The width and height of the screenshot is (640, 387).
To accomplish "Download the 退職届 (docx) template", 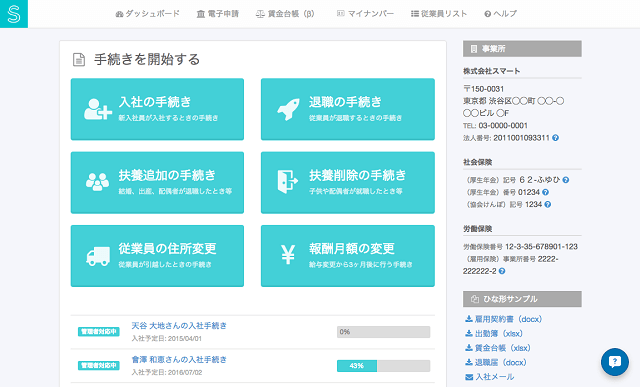I will coord(496,363).
